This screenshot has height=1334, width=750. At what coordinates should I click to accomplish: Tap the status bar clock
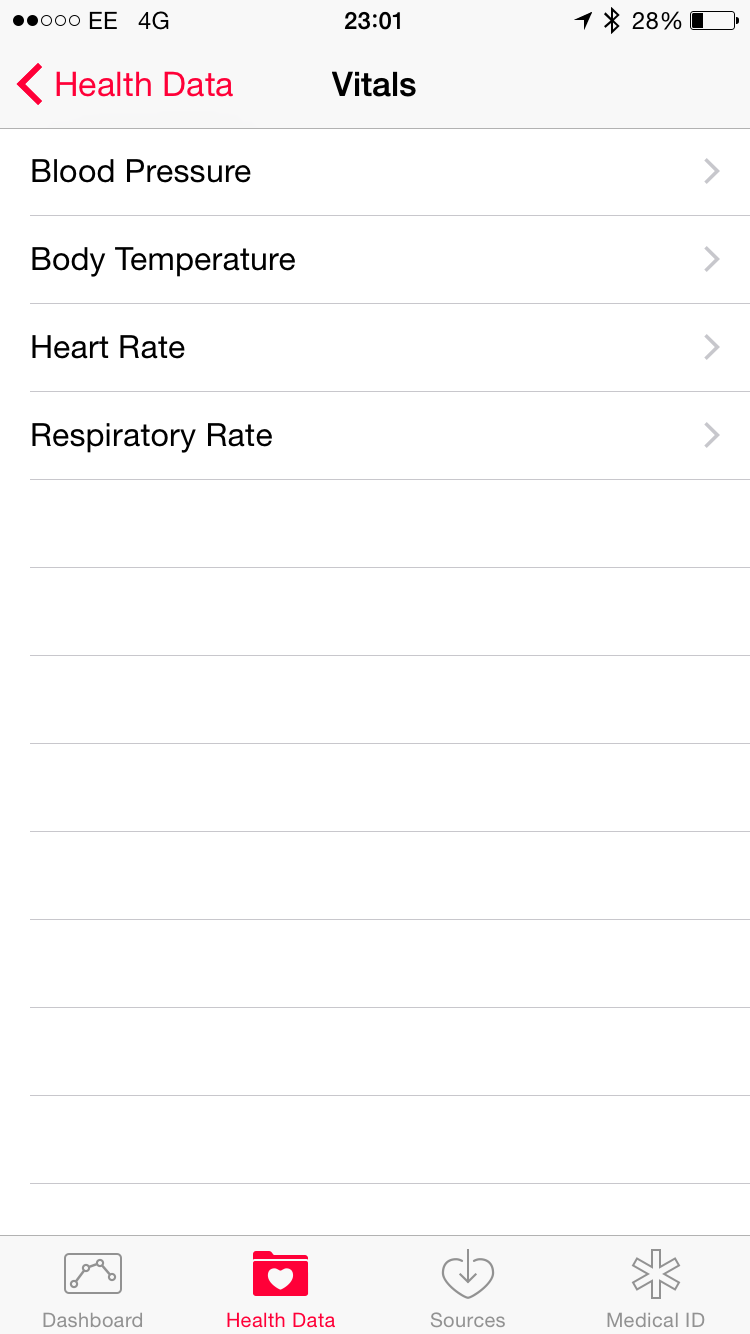373,21
